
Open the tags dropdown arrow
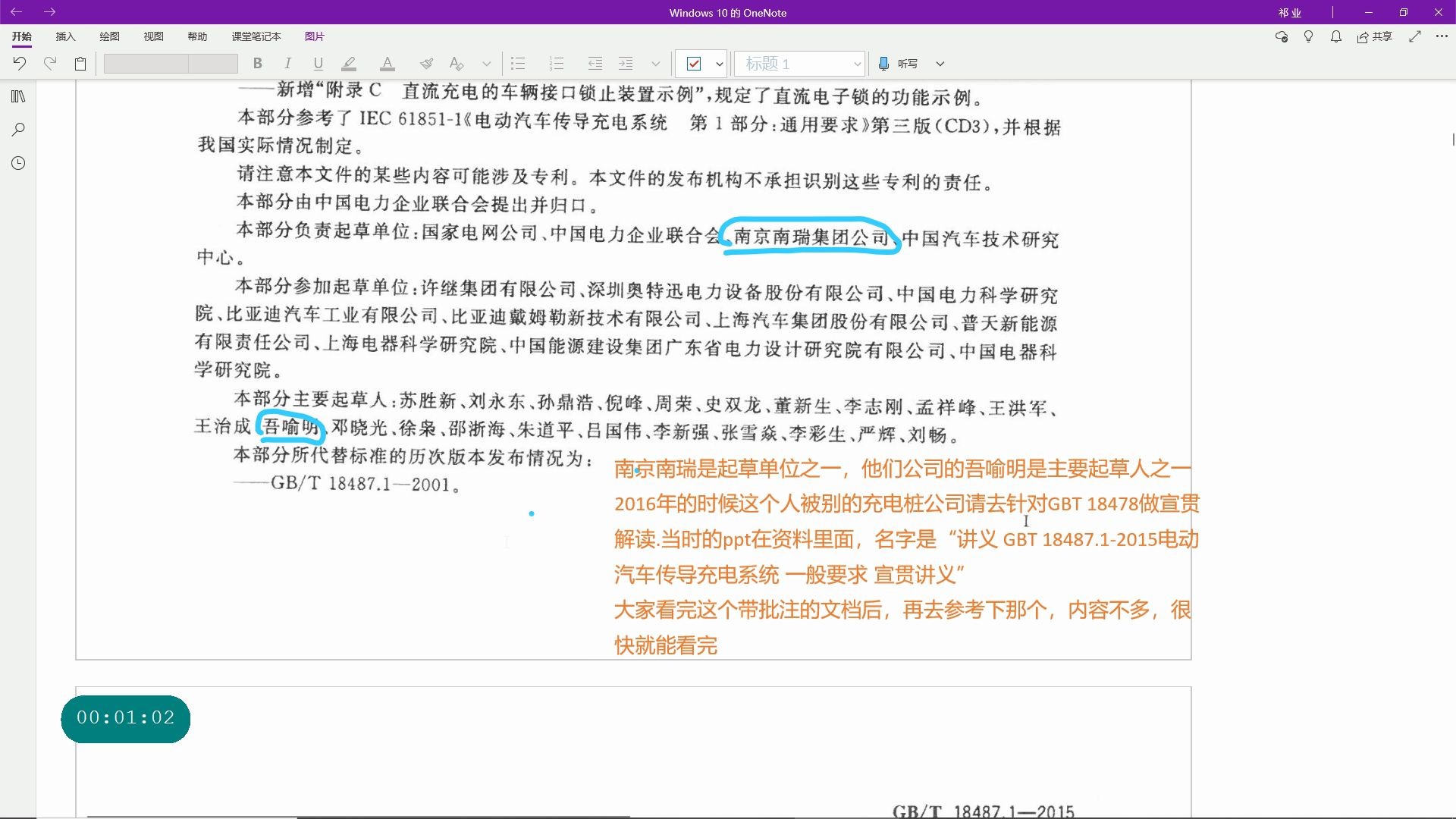719,64
